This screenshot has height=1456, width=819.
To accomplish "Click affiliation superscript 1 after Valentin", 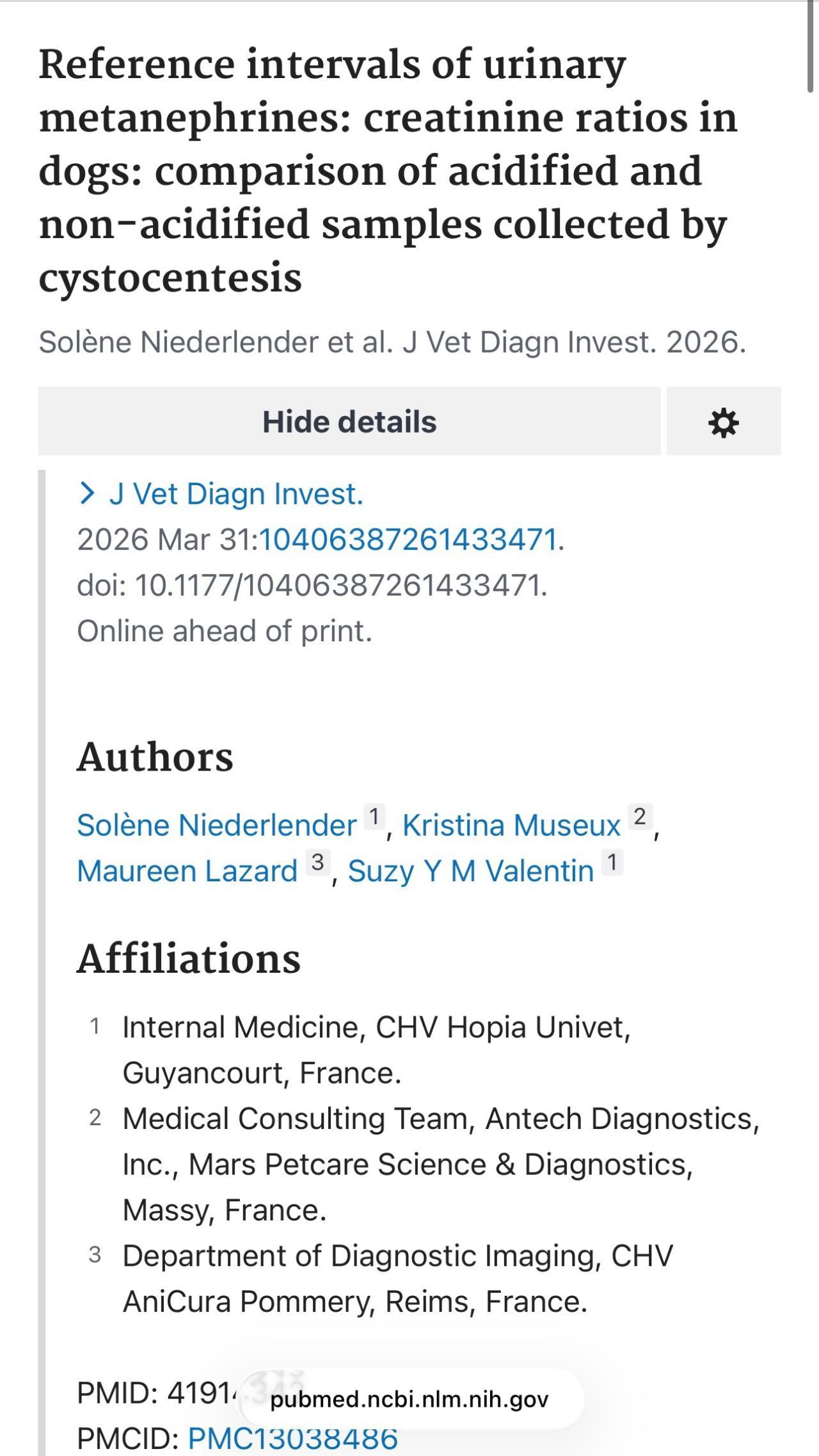I will pos(612,863).
